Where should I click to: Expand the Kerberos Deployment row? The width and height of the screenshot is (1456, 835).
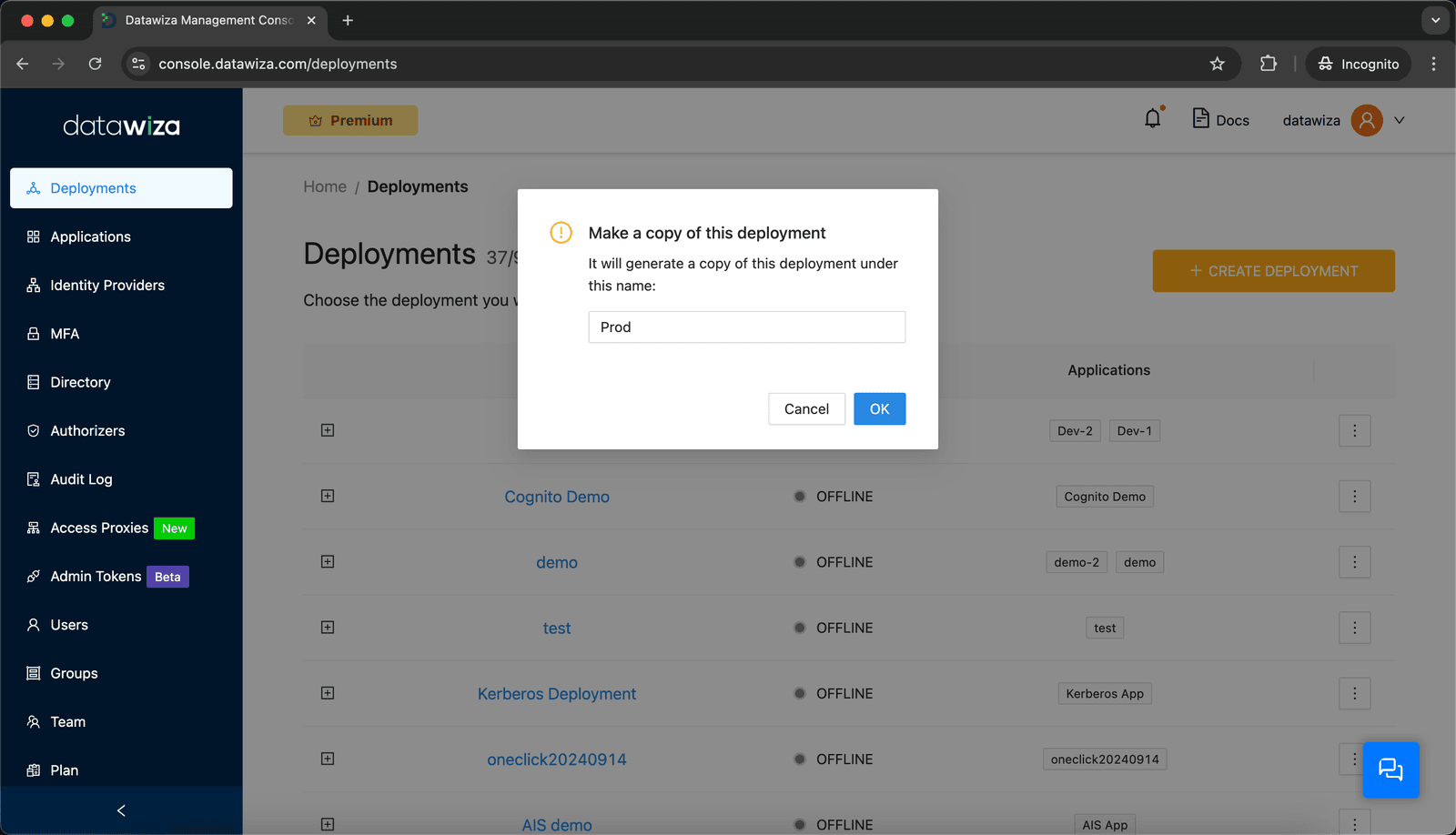(328, 693)
